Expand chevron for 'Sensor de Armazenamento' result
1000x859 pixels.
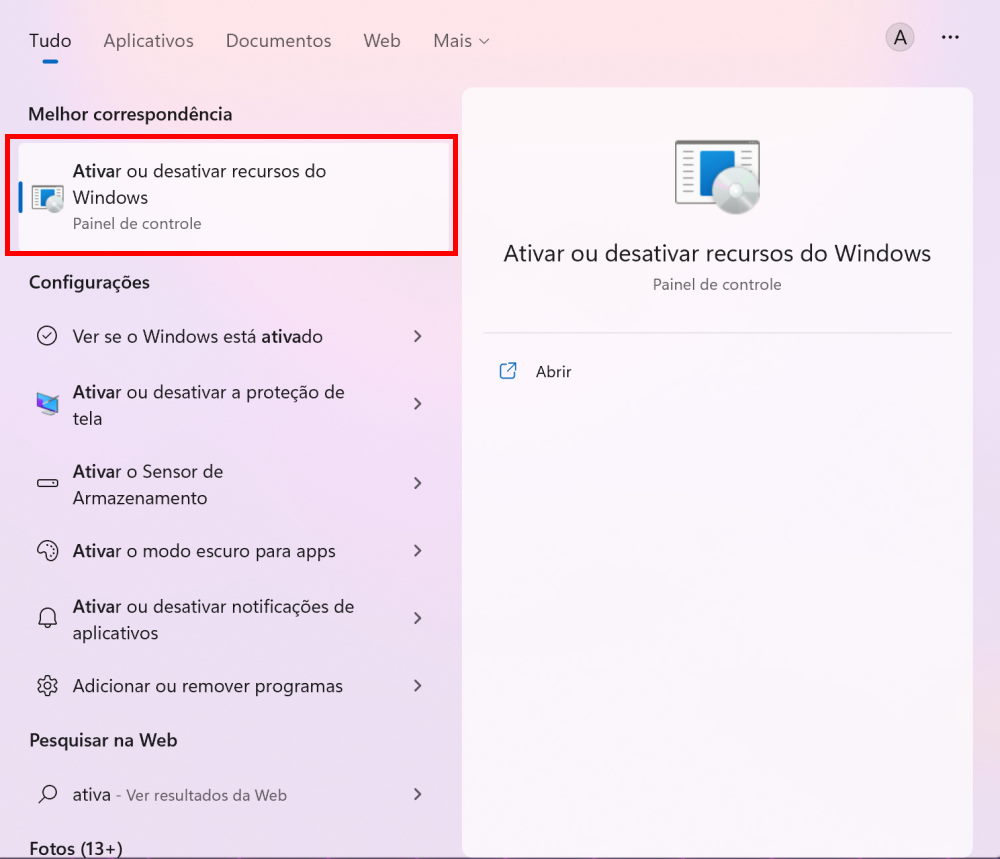coord(418,483)
